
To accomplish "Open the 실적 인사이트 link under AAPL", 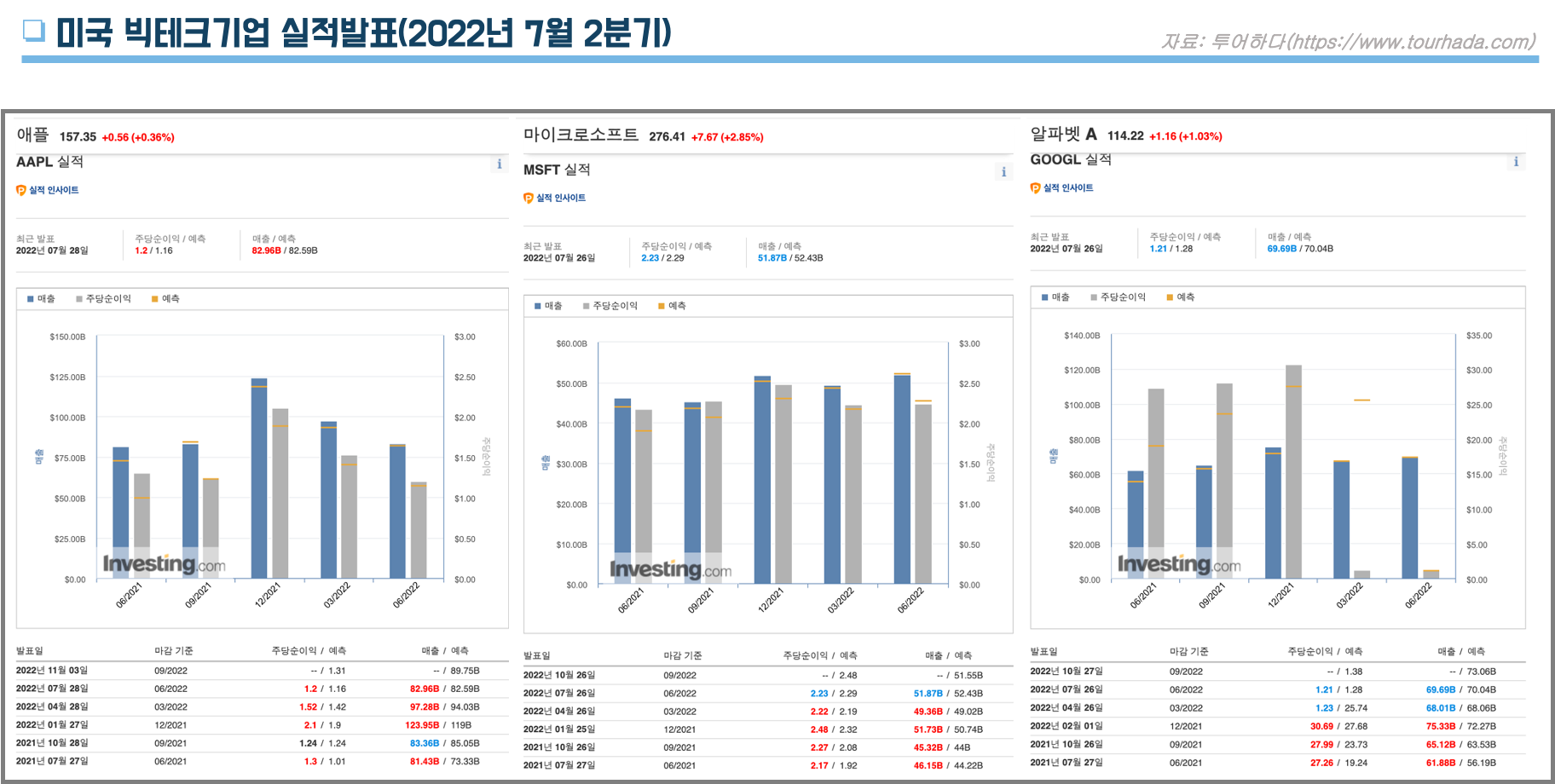I will pos(54,190).
